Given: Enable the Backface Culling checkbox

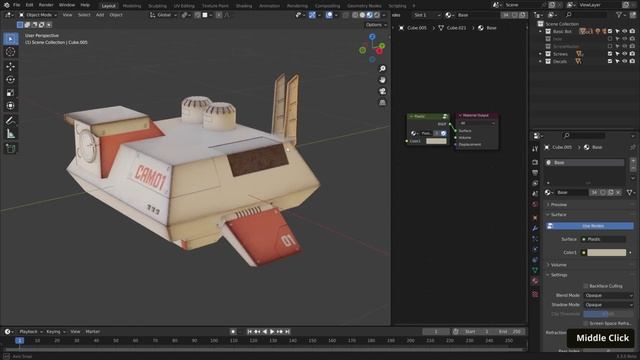Looking at the screenshot, I should [586, 286].
